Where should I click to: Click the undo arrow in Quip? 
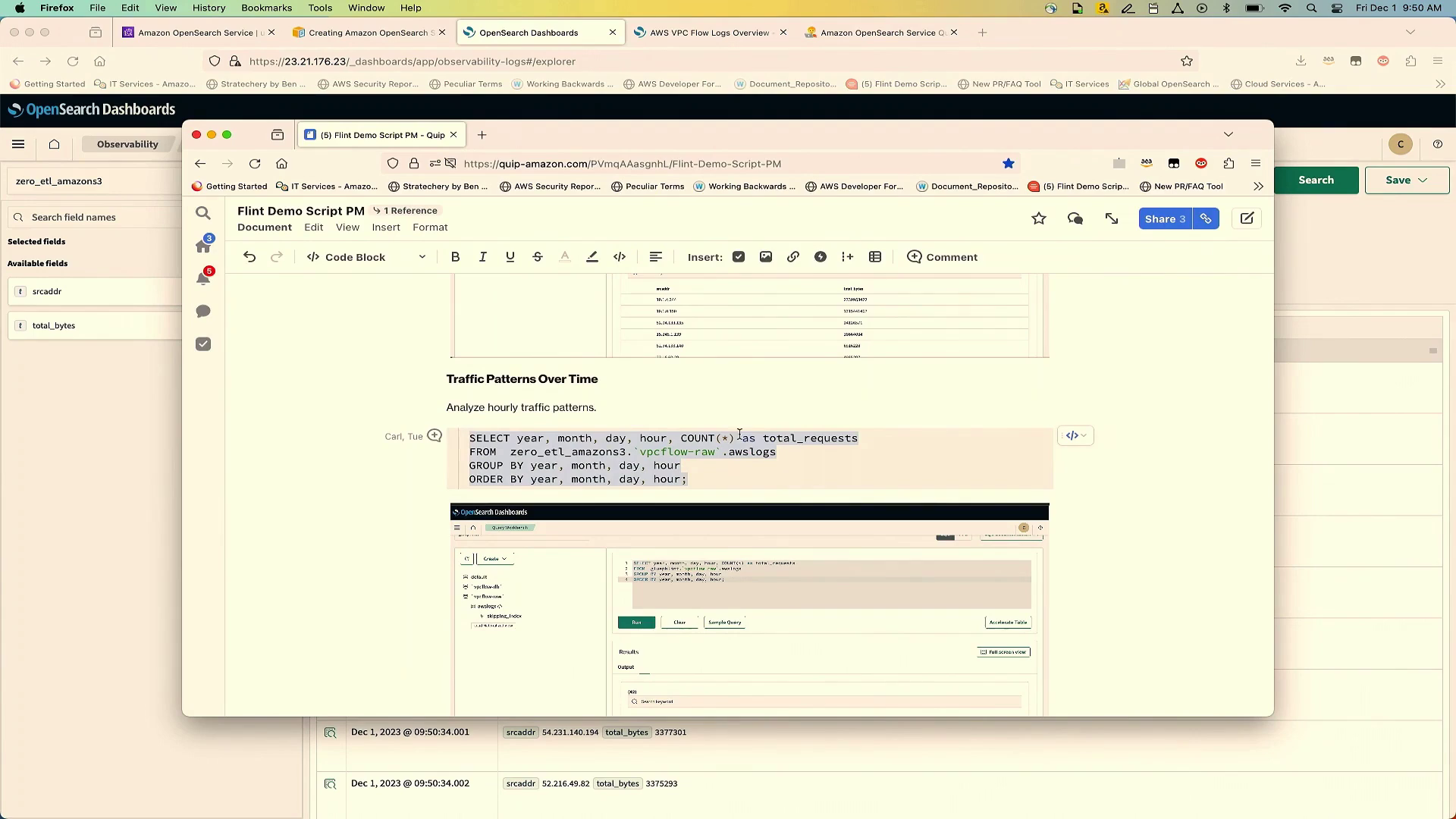click(249, 257)
